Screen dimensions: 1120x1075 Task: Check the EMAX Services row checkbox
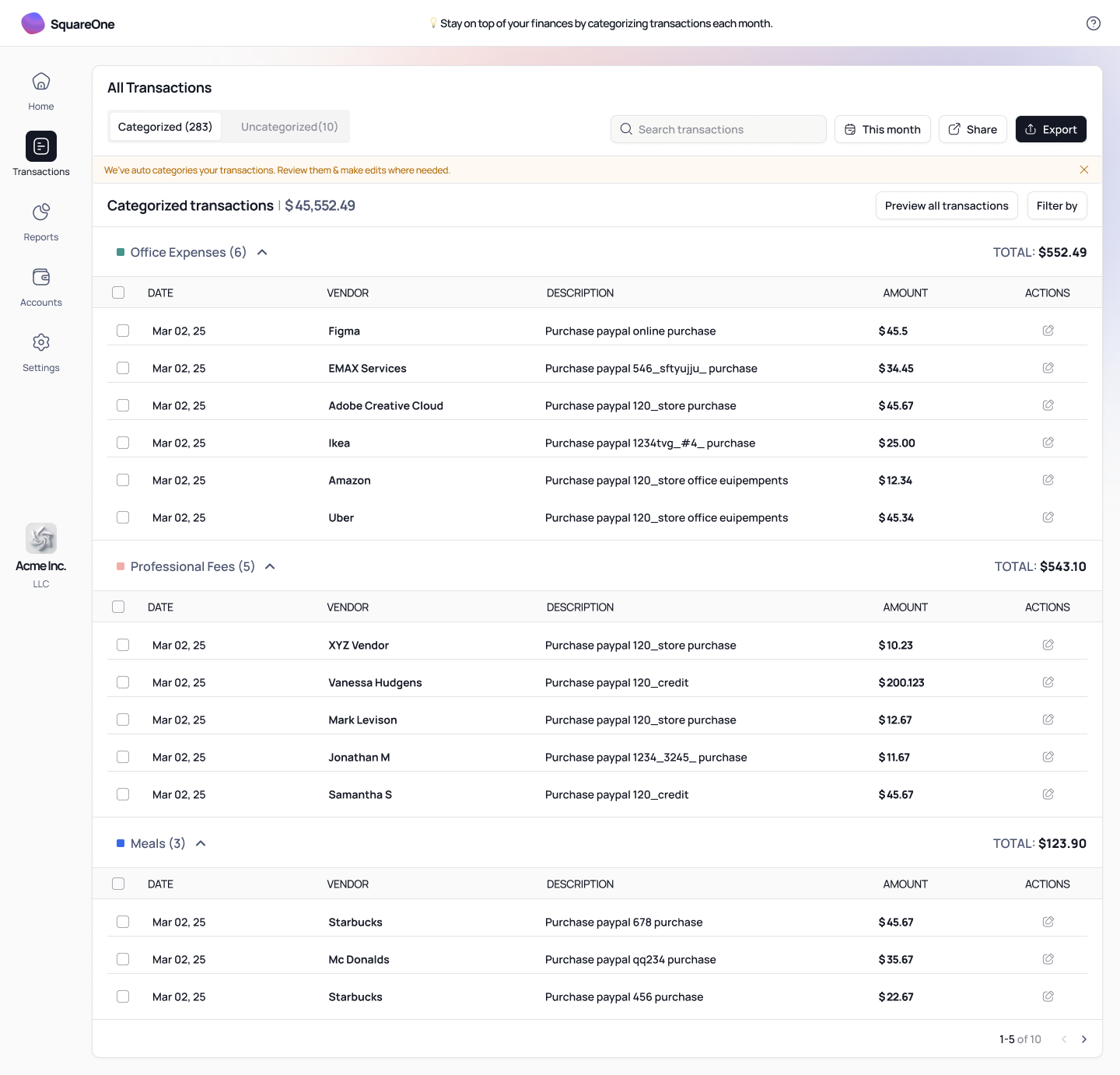click(123, 368)
